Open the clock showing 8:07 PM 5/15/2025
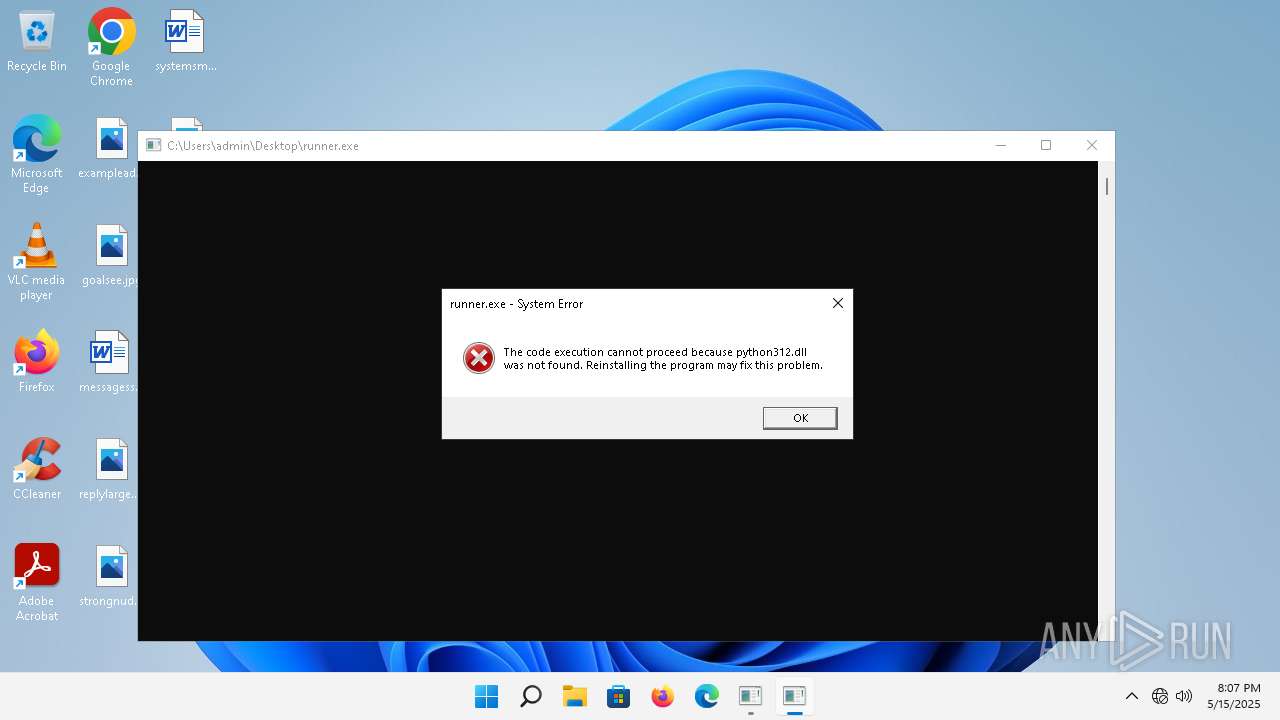Screen dimensions: 1280x720 point(1233,696)
